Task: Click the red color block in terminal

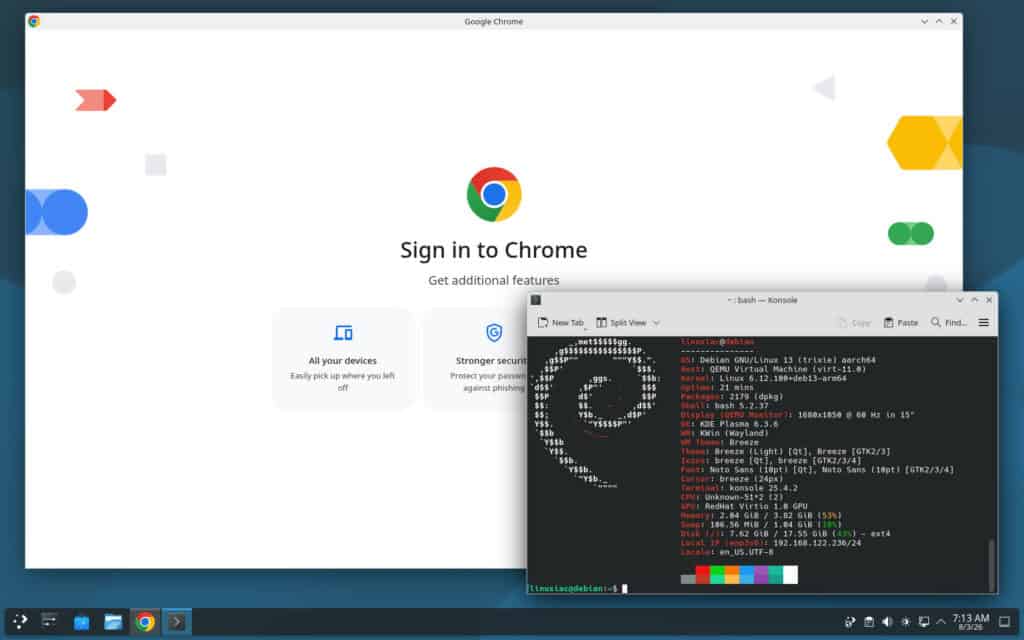Action: click(703, 575)
